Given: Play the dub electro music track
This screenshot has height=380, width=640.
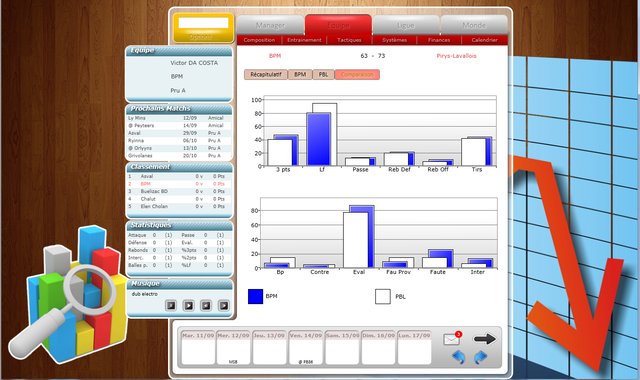Looking at the screenshot, I should [x=189, y=305].
